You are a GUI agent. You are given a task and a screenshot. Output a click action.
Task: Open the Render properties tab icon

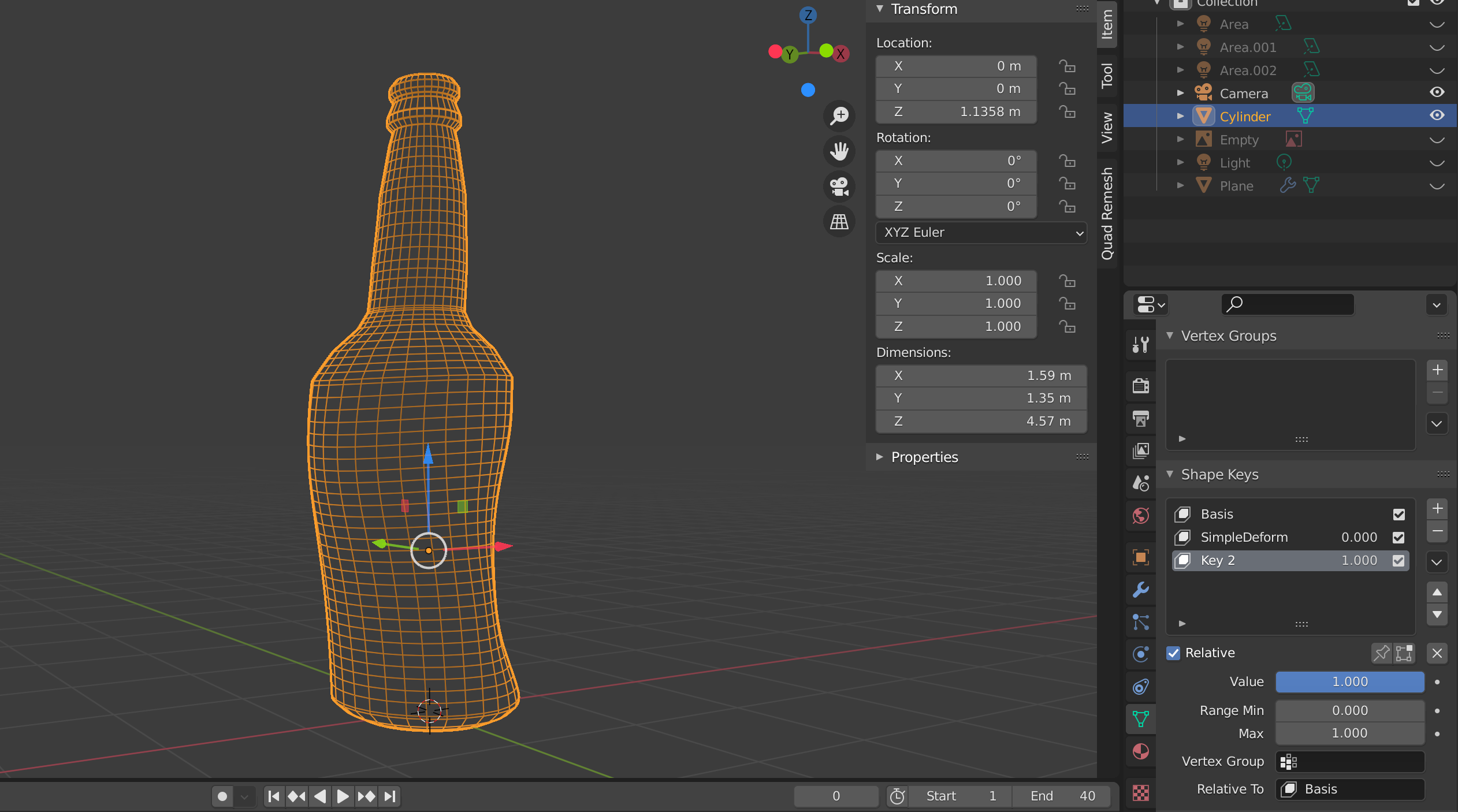1141,385
